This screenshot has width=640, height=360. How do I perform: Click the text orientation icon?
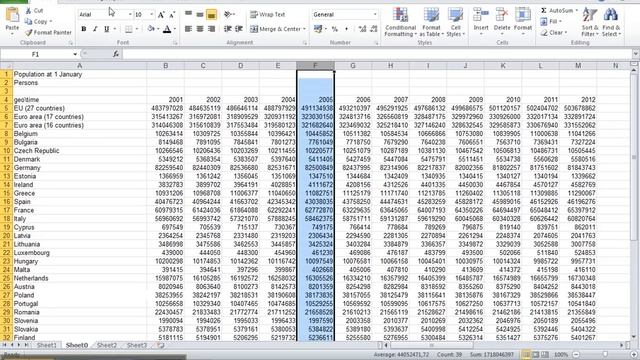229,15
